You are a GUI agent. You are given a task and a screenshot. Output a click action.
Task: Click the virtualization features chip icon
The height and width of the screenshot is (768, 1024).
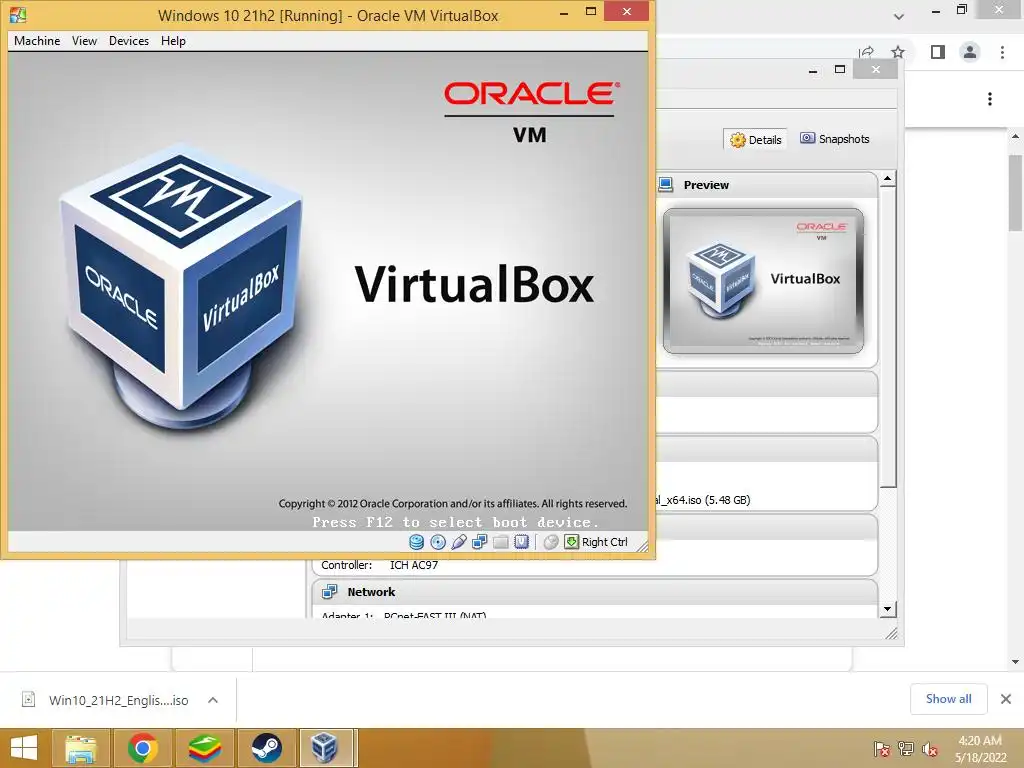[521, 542]
